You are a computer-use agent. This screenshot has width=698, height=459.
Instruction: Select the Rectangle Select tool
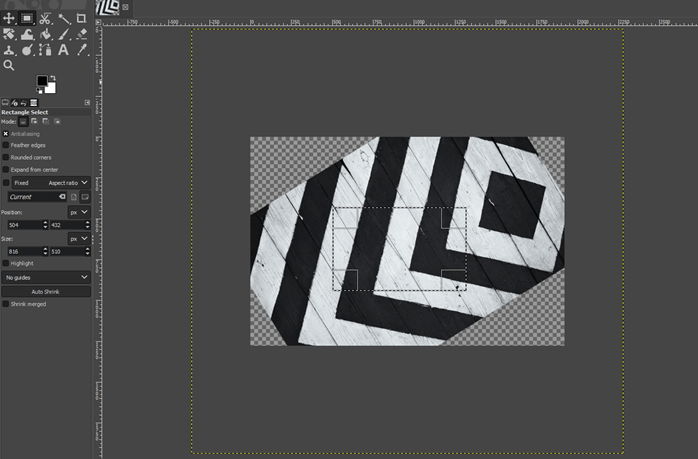(27, 18)
